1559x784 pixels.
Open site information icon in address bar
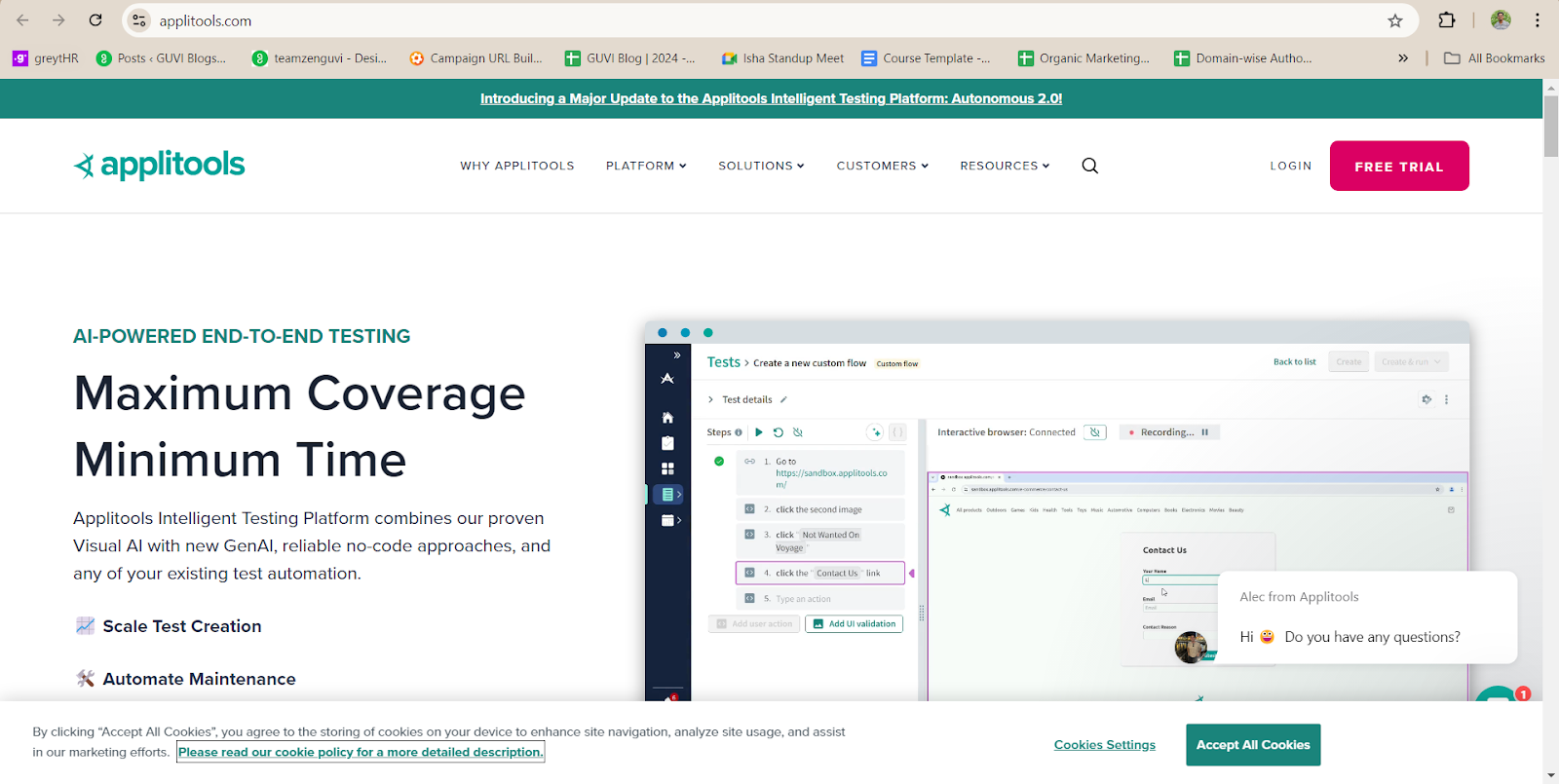[139, 20]
